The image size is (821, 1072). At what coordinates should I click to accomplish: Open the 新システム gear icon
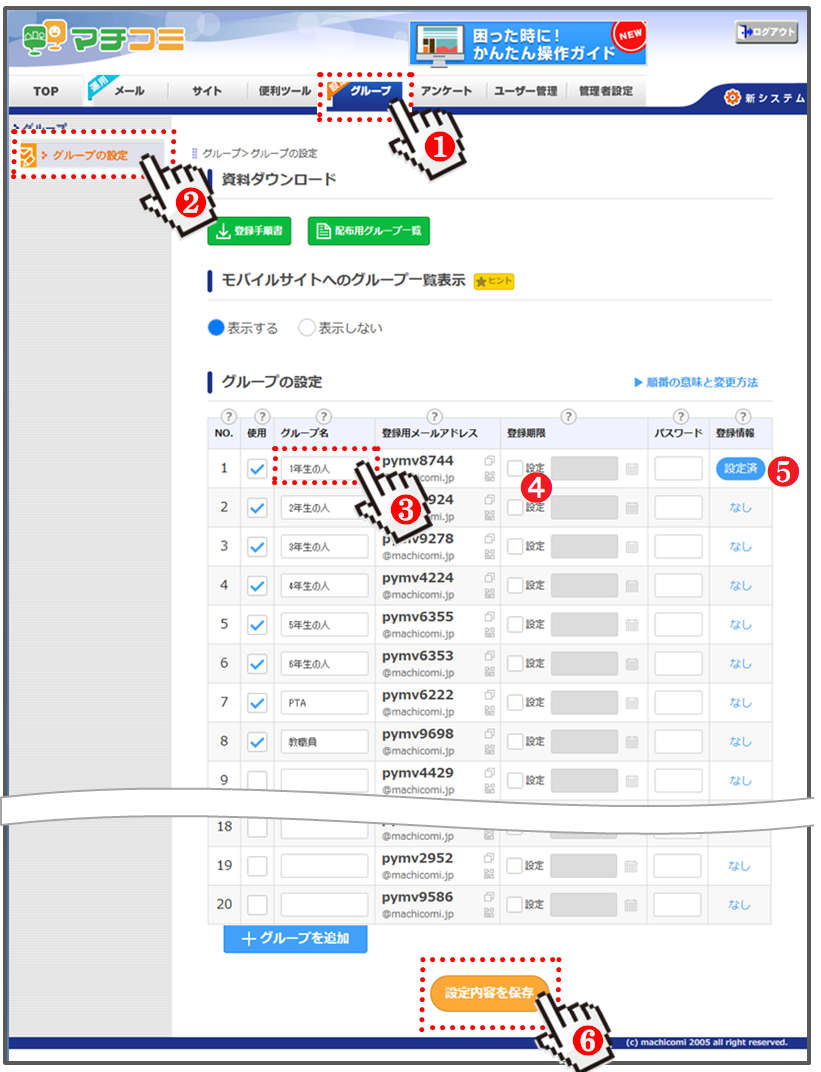tap(732, 98)
